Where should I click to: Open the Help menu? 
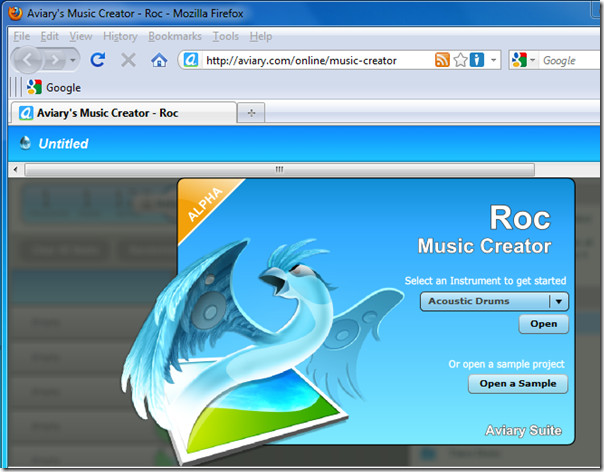[x=261, y=36]
